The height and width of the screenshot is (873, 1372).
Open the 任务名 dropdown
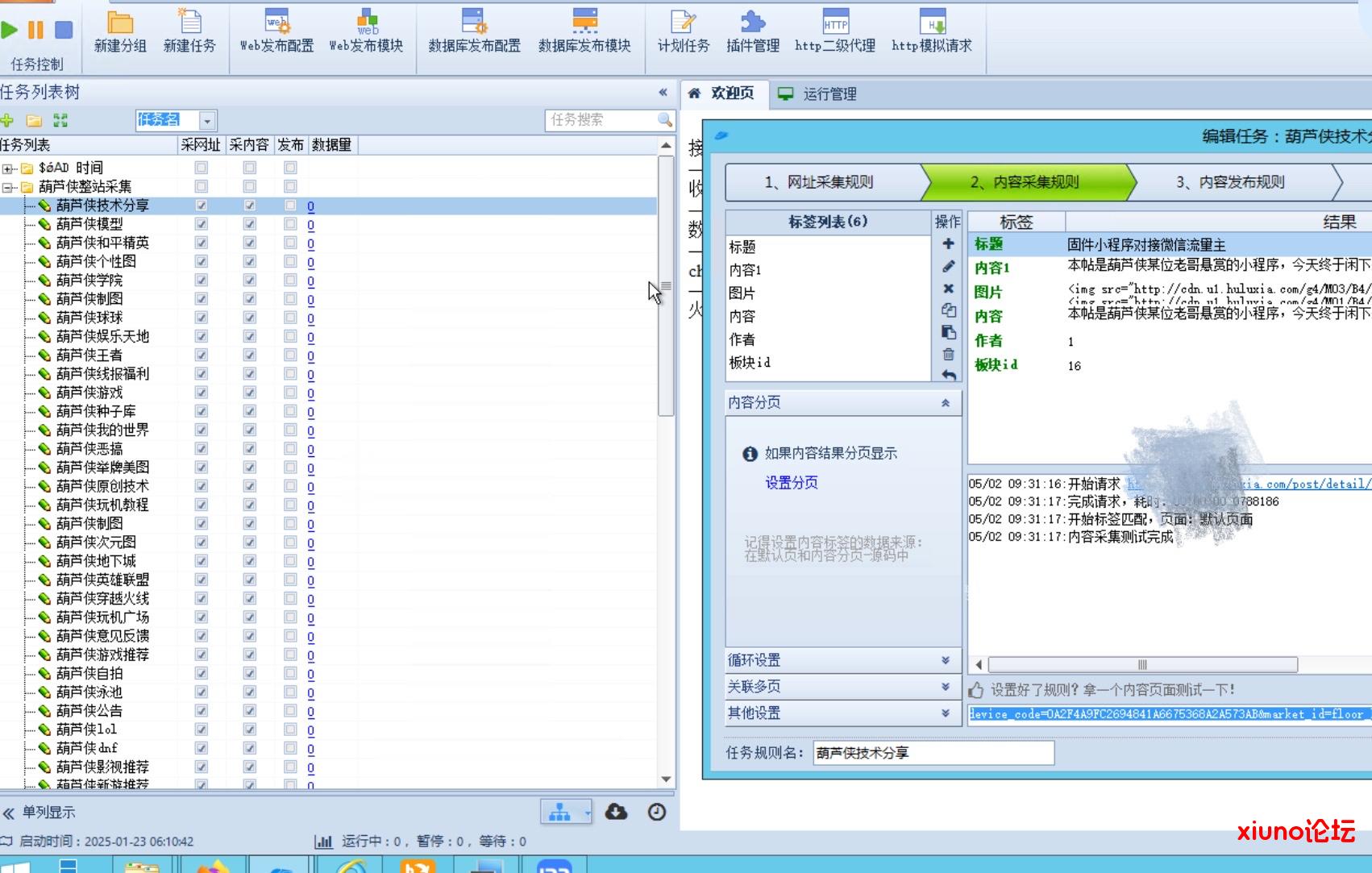pos(207,121)
